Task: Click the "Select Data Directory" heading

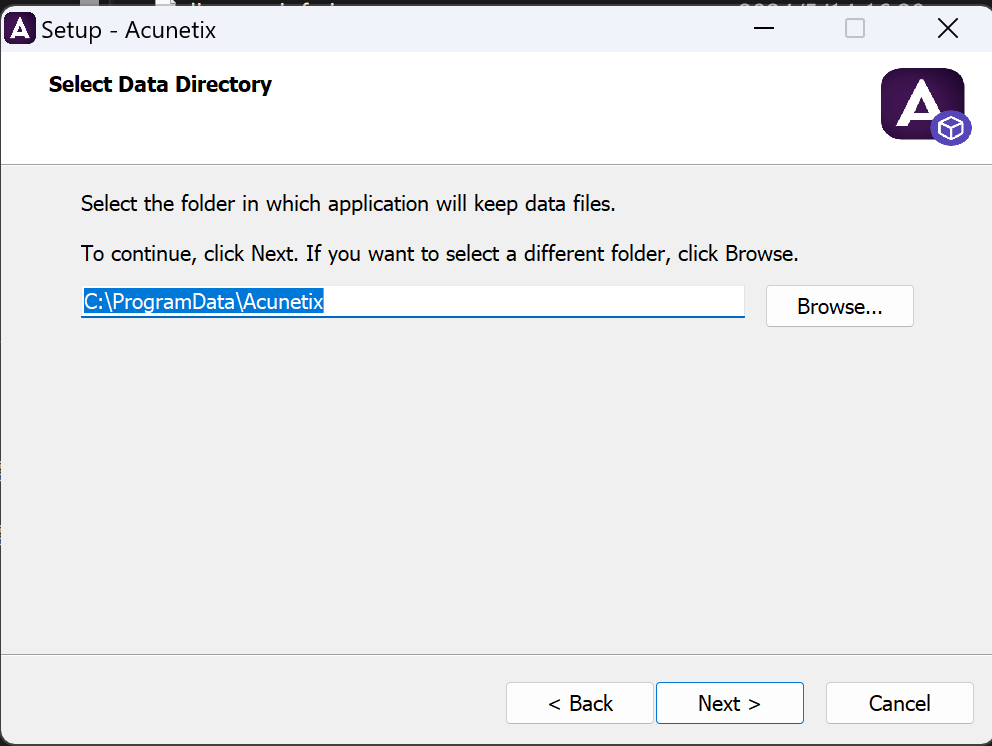Action: tap(160, 84)
